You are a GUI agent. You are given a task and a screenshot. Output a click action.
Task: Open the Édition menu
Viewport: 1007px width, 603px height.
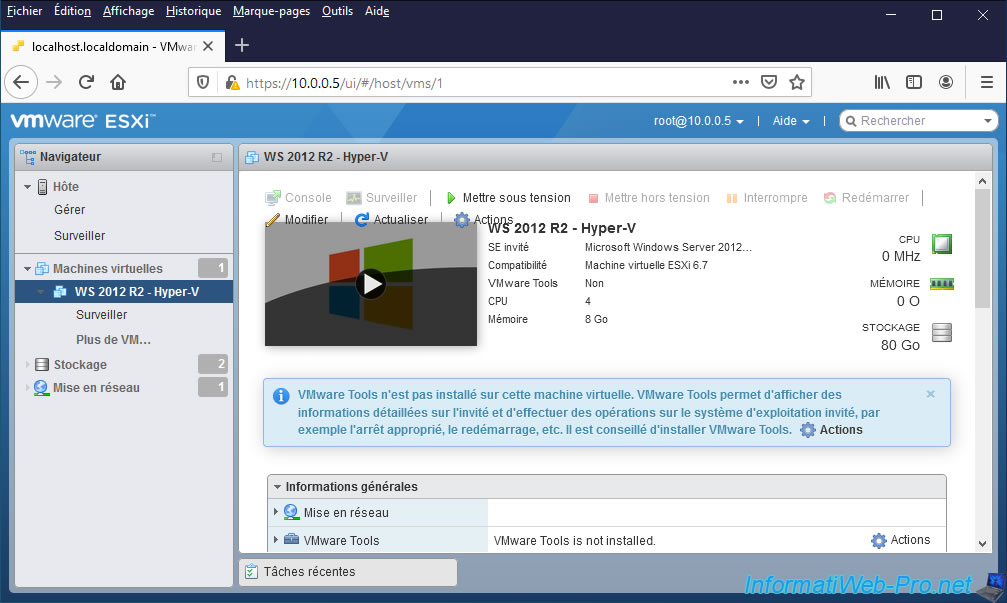(73, 11)
